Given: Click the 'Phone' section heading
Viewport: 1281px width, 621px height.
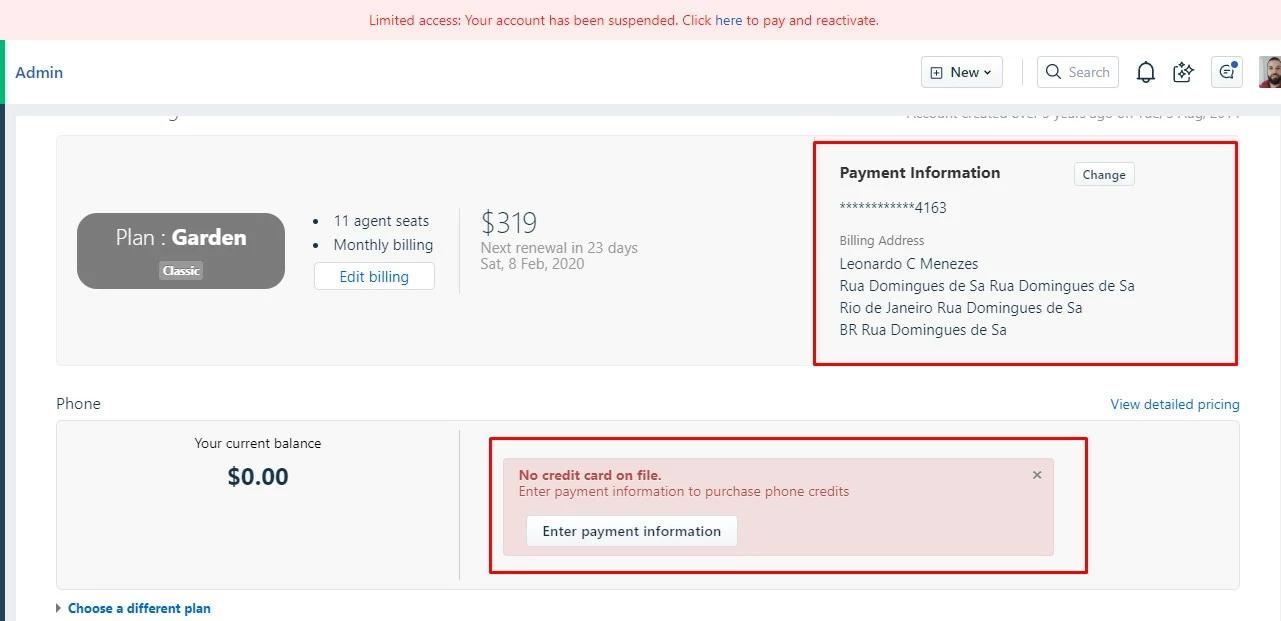Looking at the screenshot, I should 78,404.
